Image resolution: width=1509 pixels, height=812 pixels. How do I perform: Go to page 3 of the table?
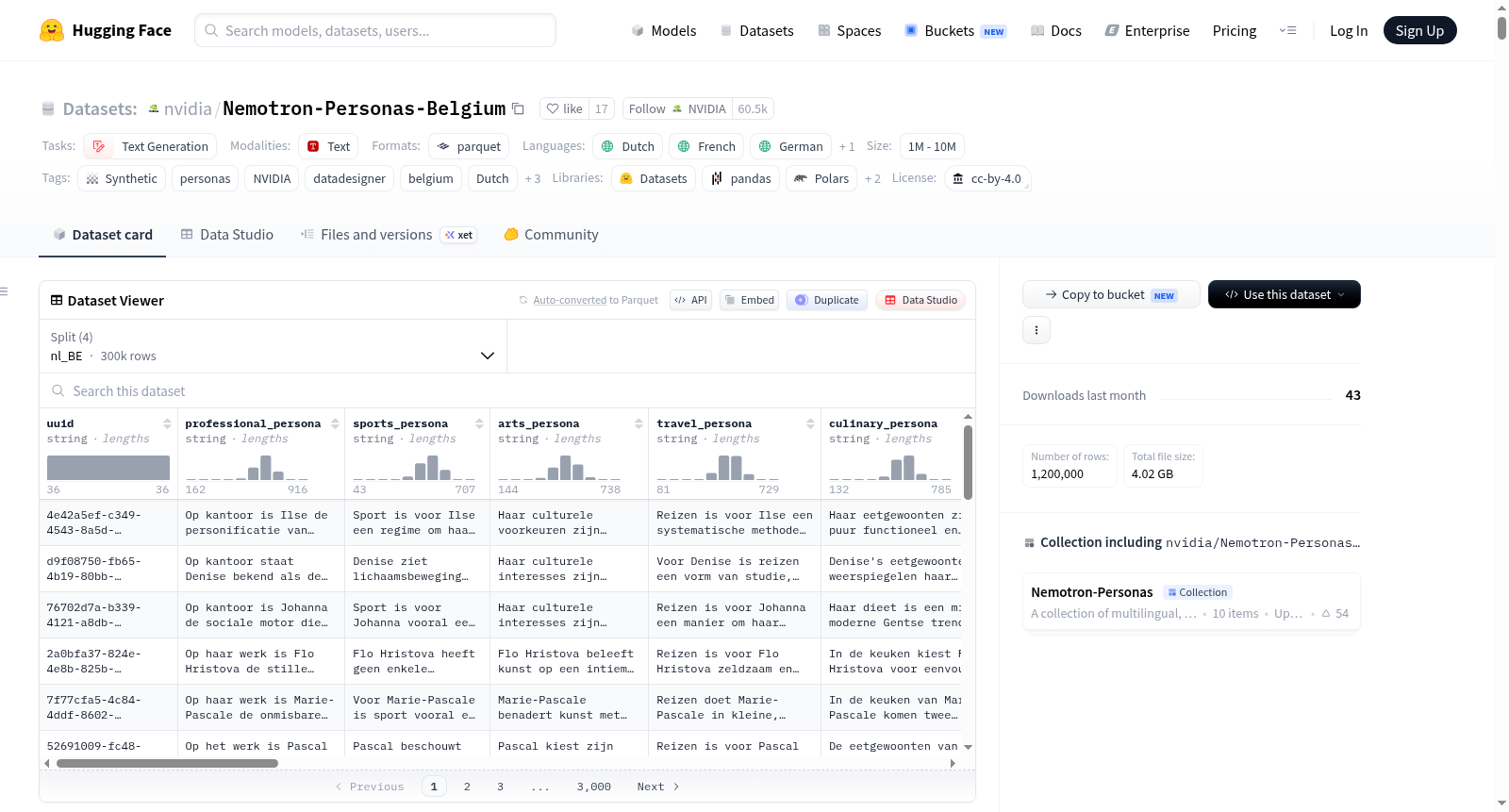pos(501,787)
